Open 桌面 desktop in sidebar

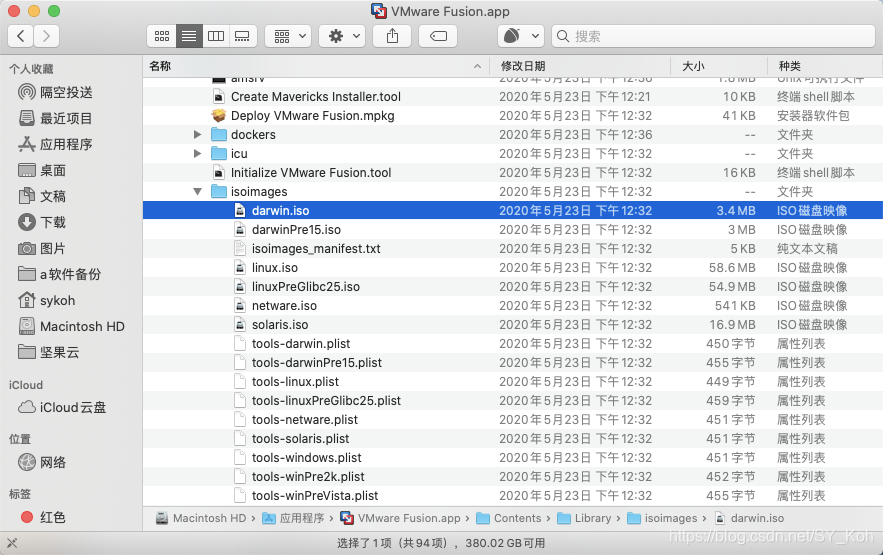(x=42, y=170)
